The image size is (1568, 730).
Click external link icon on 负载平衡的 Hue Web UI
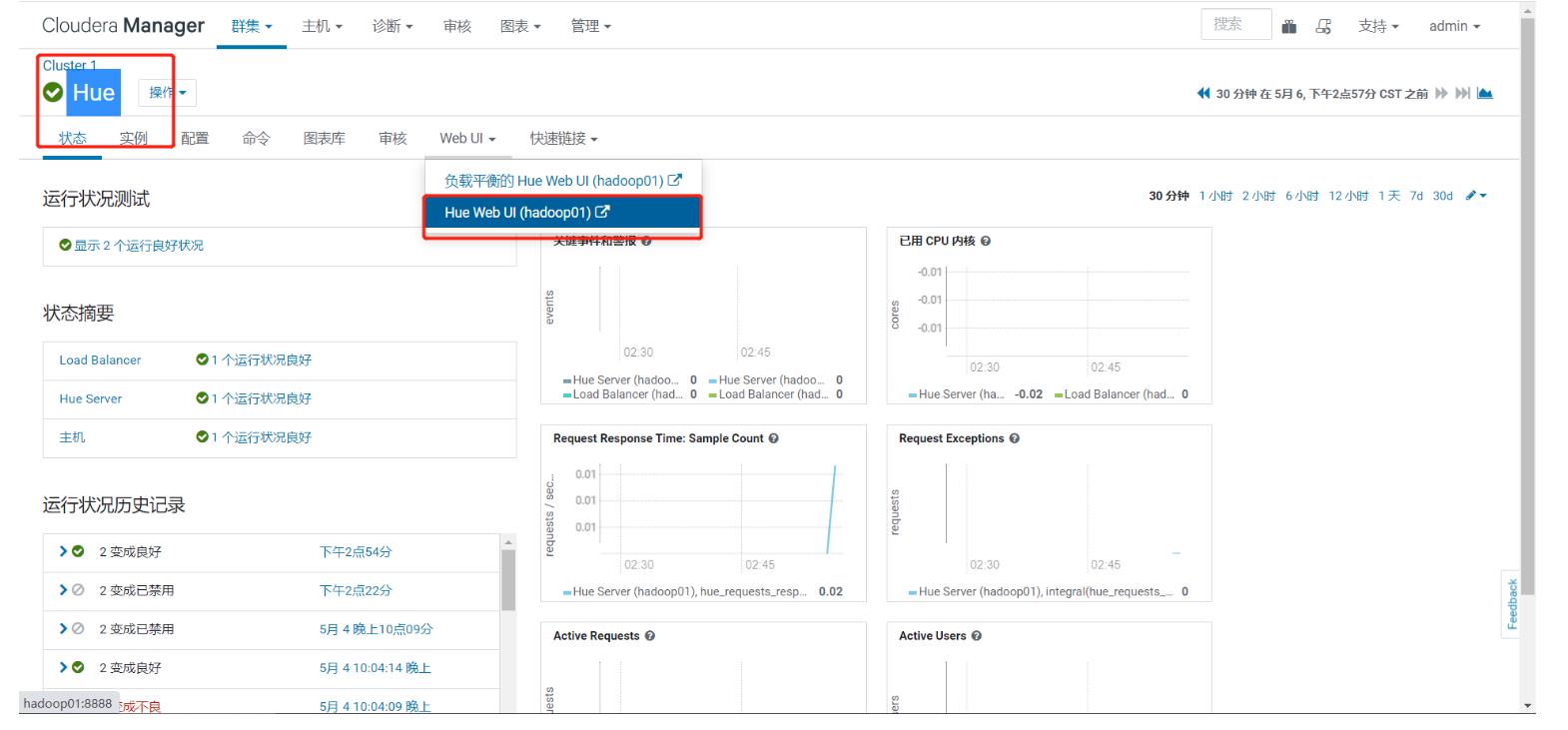675,181
